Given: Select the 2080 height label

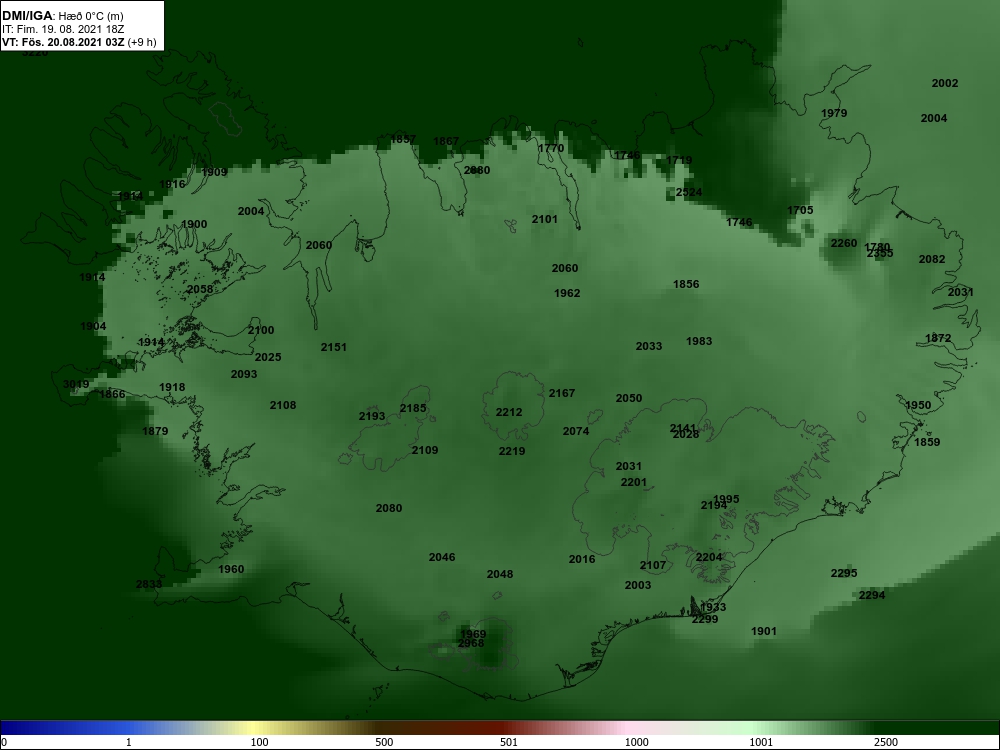Looking at the screenshot, I should click(388, 508).
